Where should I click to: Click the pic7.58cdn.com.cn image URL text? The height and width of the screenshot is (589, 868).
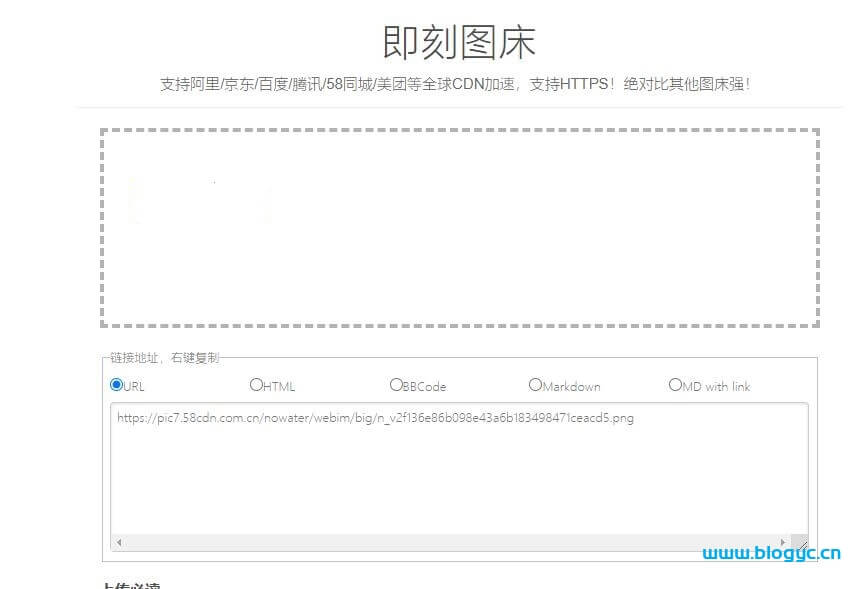(375, 418)
